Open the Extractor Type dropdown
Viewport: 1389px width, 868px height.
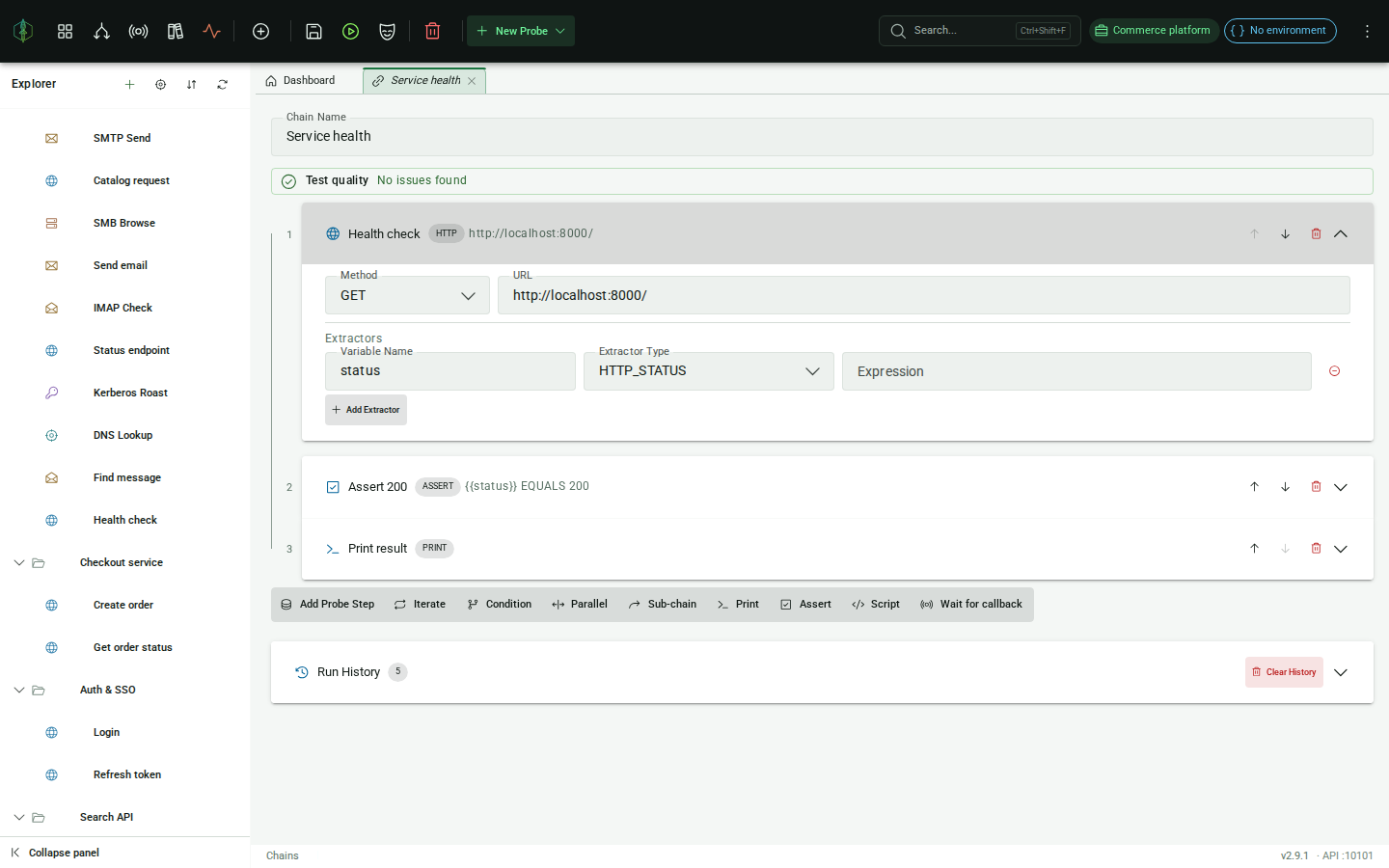[x=709, y=371]
